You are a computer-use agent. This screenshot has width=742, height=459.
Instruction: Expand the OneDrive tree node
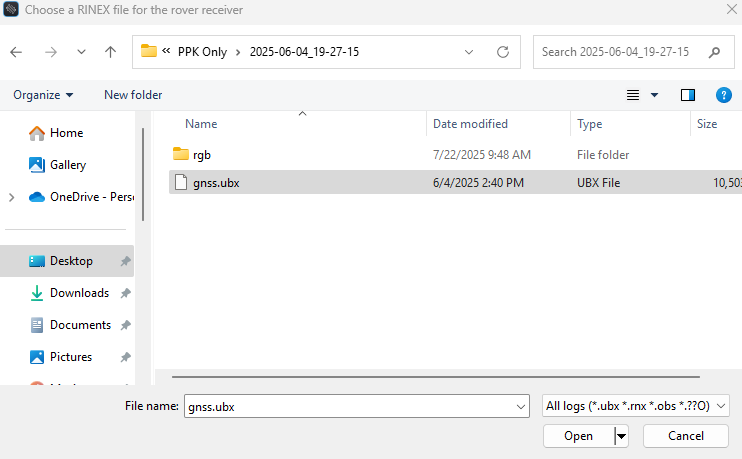(11, 197)
